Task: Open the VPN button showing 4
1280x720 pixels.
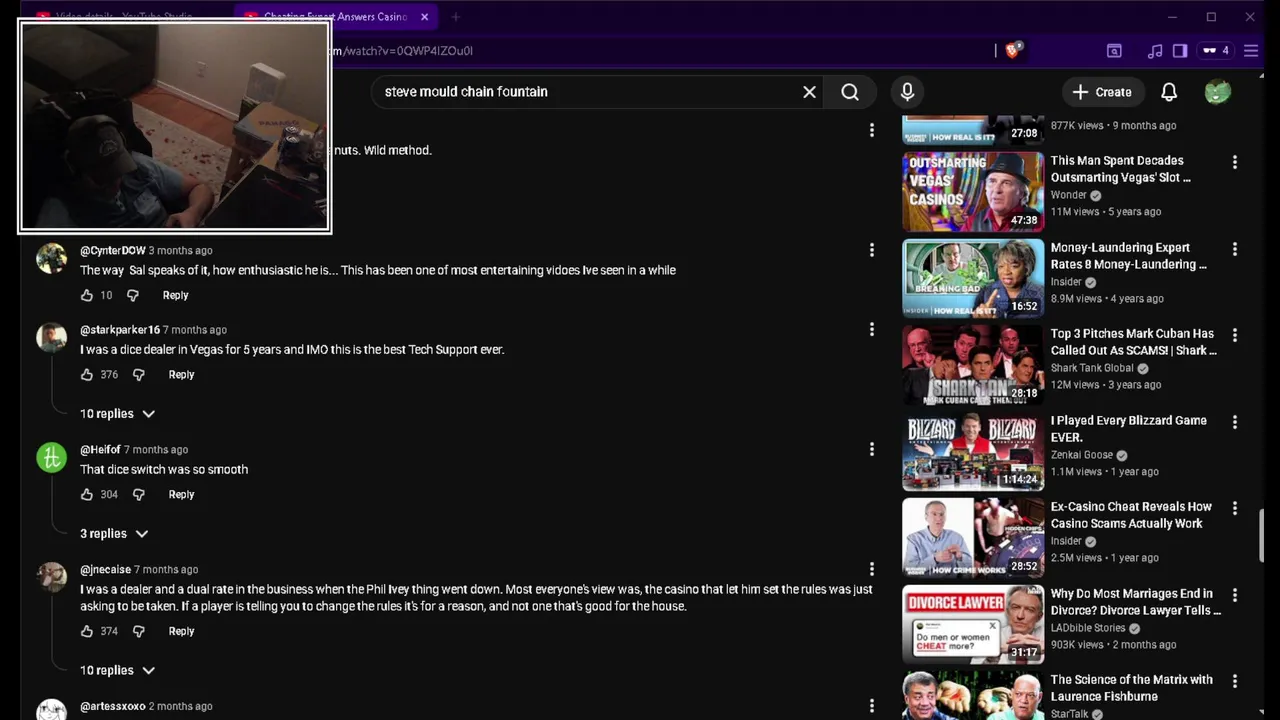Action: (x=1215, y=51)
